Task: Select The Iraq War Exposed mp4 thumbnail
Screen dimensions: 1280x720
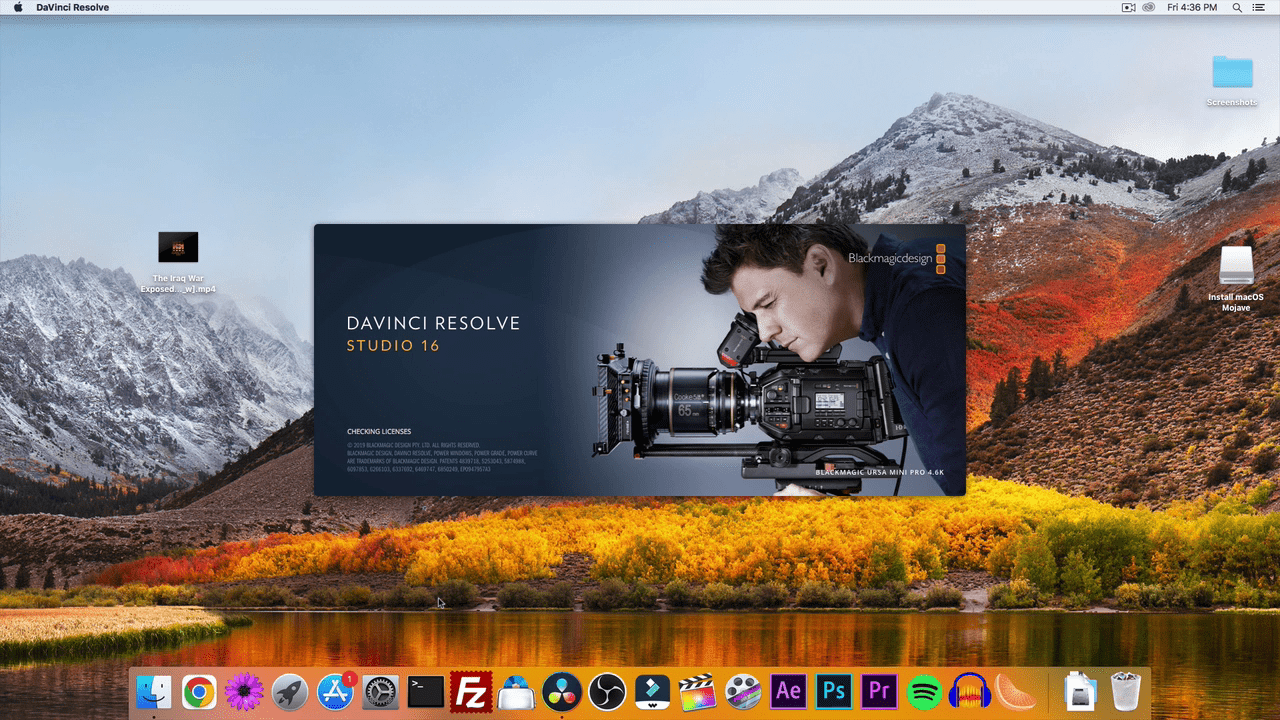Action: (178, 247)
